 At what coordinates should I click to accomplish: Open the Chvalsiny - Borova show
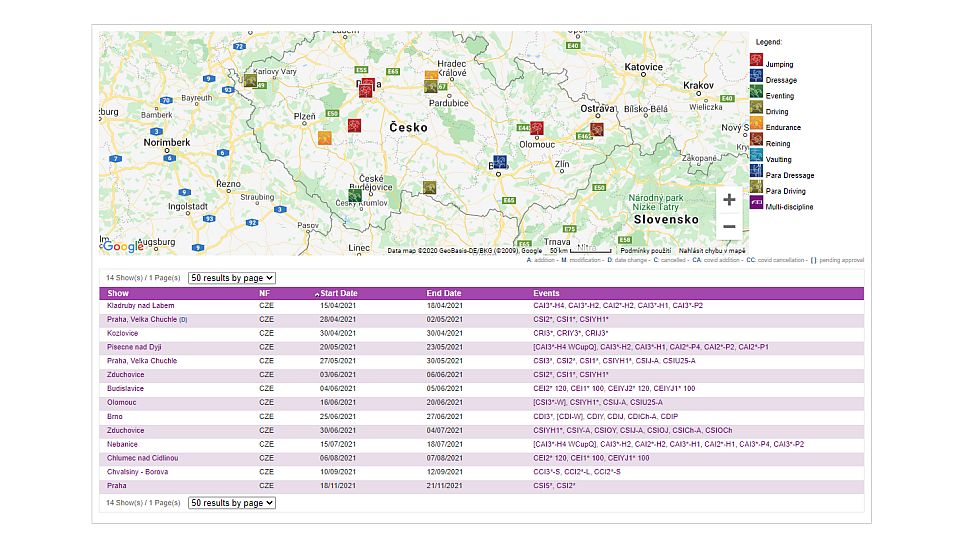click(x=138, y=472)
